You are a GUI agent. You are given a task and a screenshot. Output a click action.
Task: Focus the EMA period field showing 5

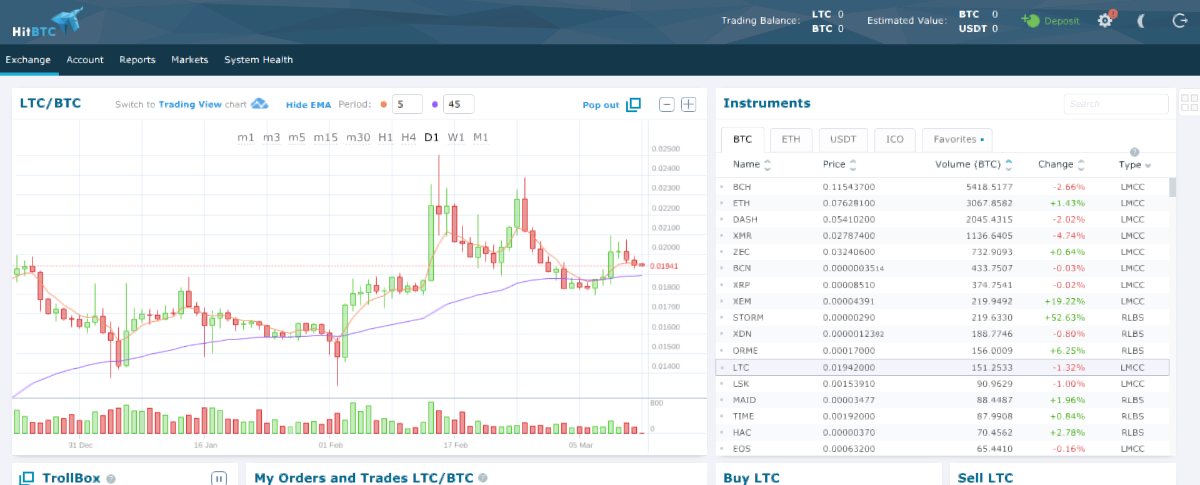click(x=407, y=104)
